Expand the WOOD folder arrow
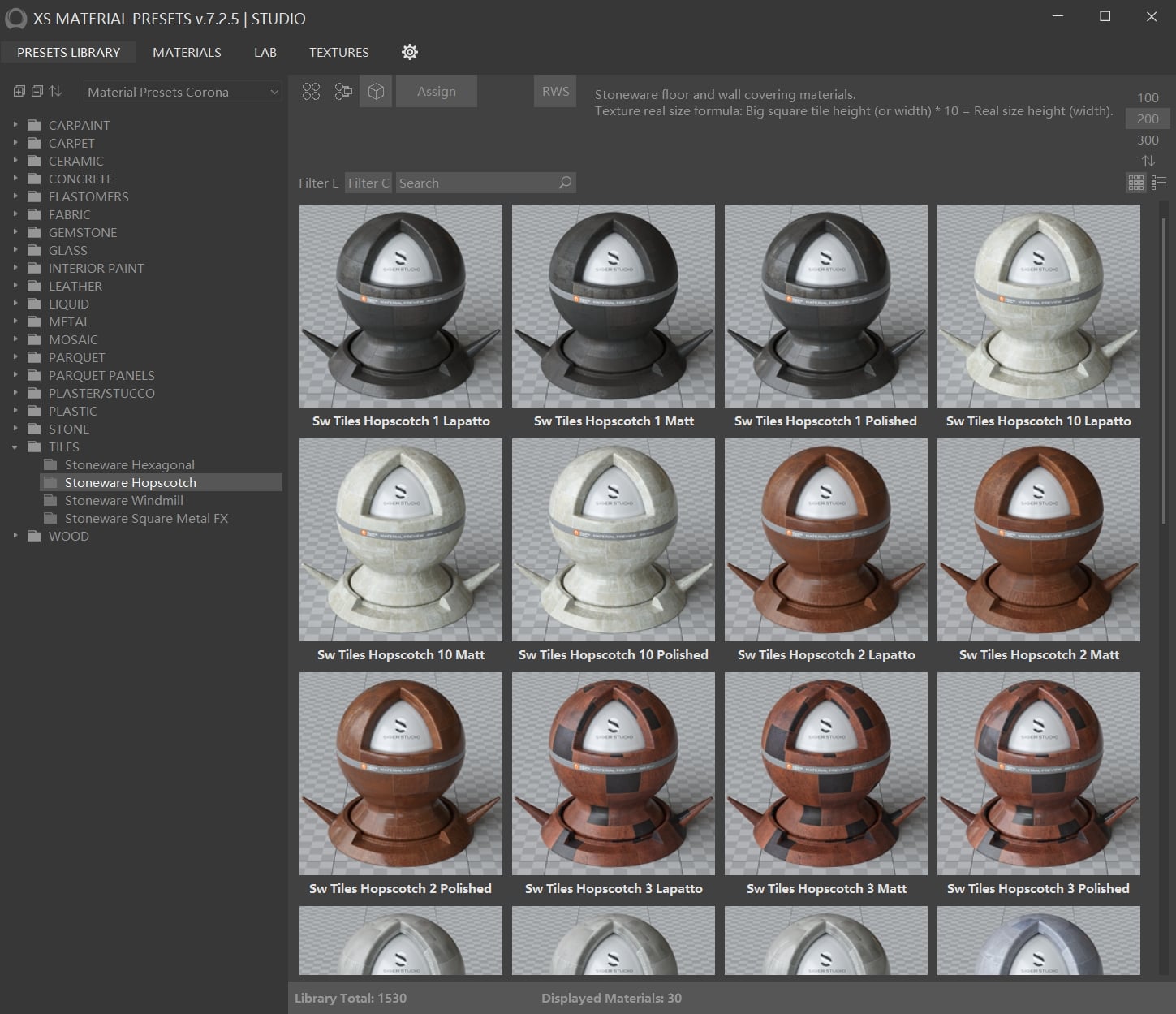This screenshot has width=1176, height=1014. (x=15, y=536)
